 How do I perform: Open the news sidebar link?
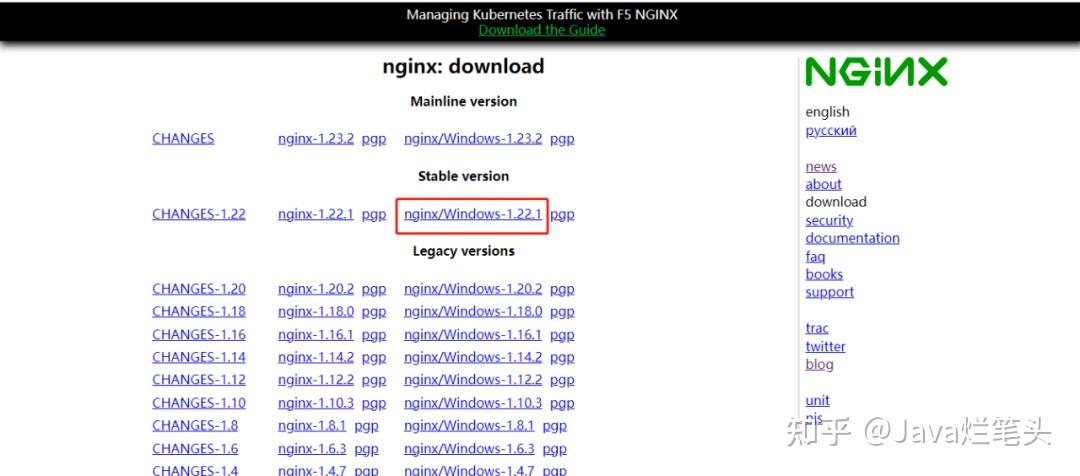coord(821,167)
